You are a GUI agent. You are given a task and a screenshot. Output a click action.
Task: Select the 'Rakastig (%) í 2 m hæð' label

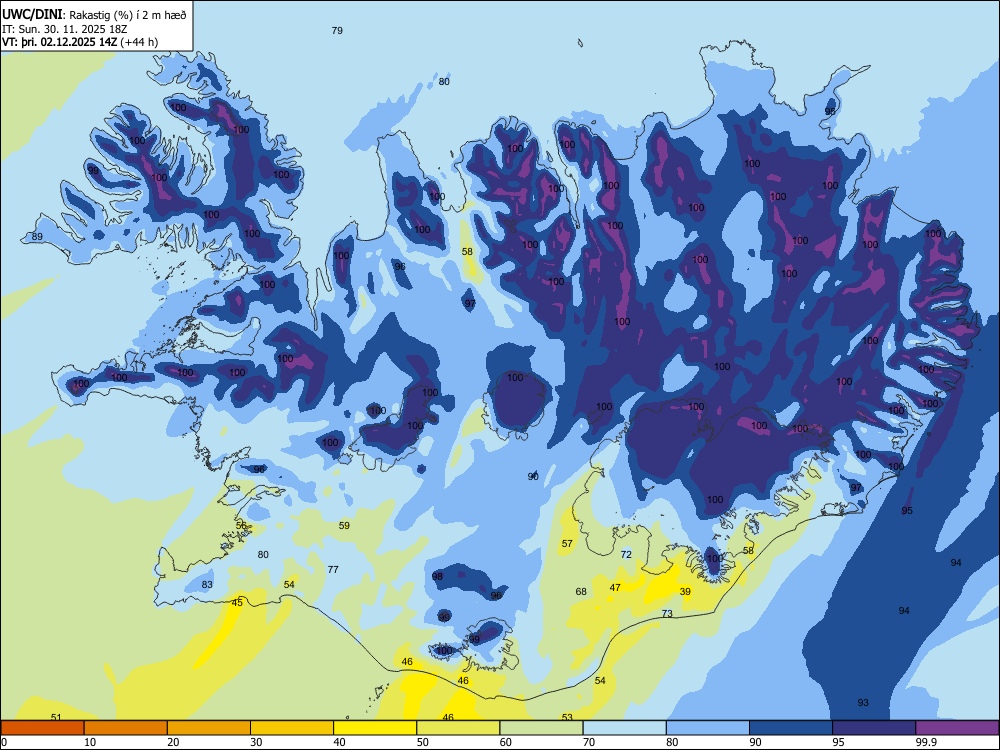coord(128,15)
